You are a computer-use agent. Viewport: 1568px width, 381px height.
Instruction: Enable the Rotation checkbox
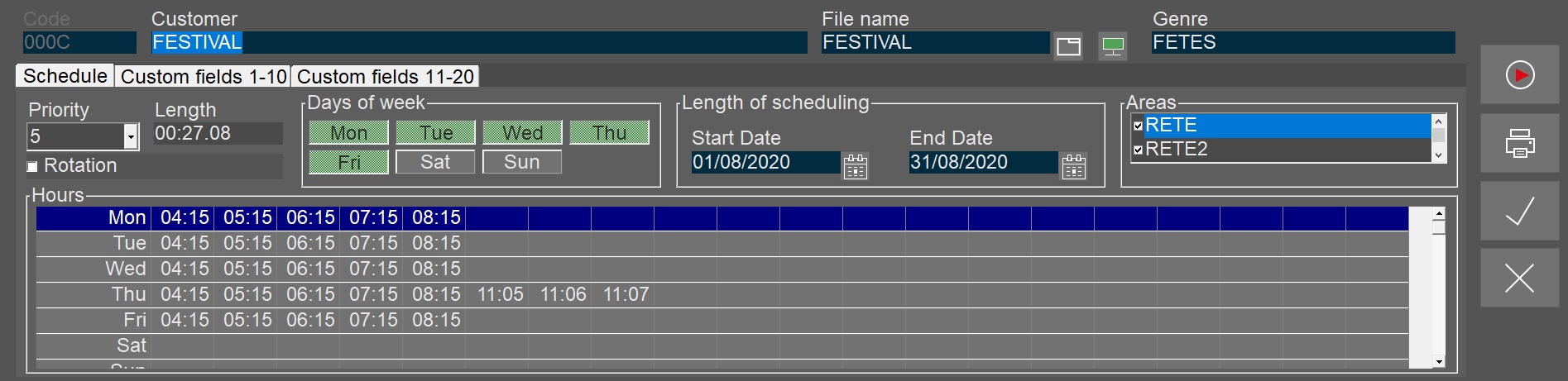click(33, 167)
